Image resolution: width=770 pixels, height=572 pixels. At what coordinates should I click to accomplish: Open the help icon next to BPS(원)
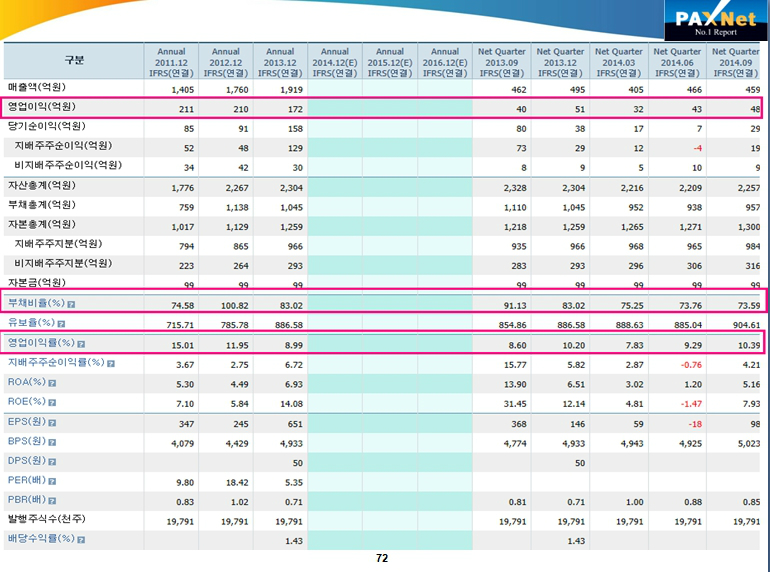tap(52, 441)
